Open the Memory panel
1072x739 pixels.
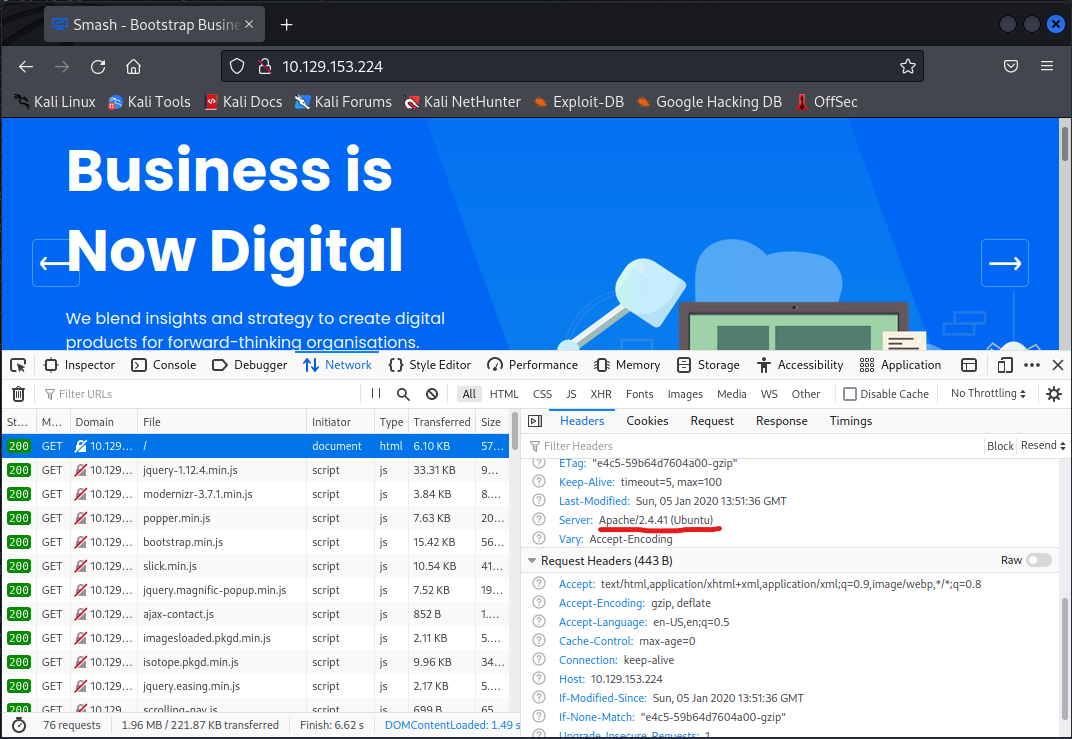pyautogui.click(x=627, y=365)
